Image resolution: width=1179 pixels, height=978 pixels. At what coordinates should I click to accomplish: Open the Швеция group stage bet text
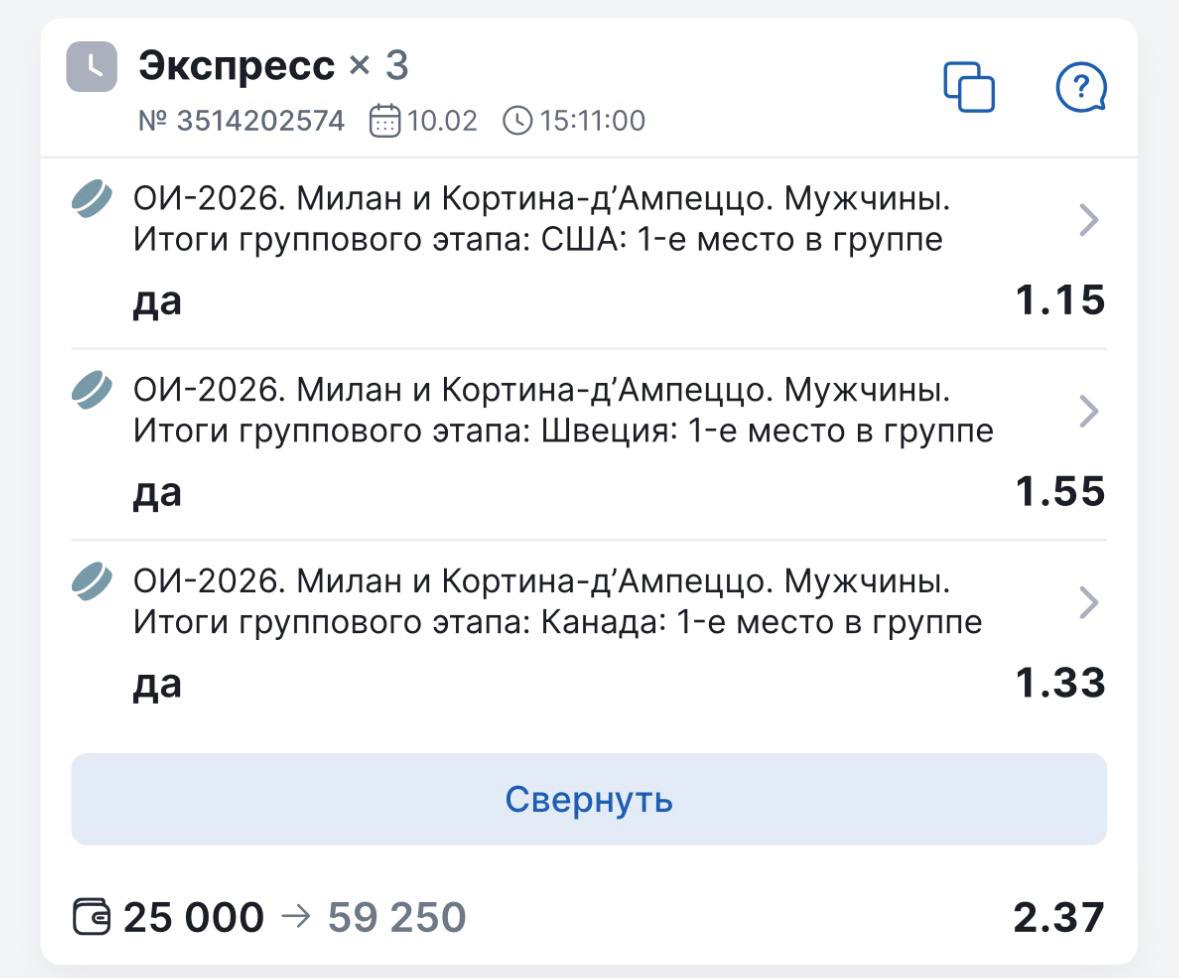click(563, 411)
